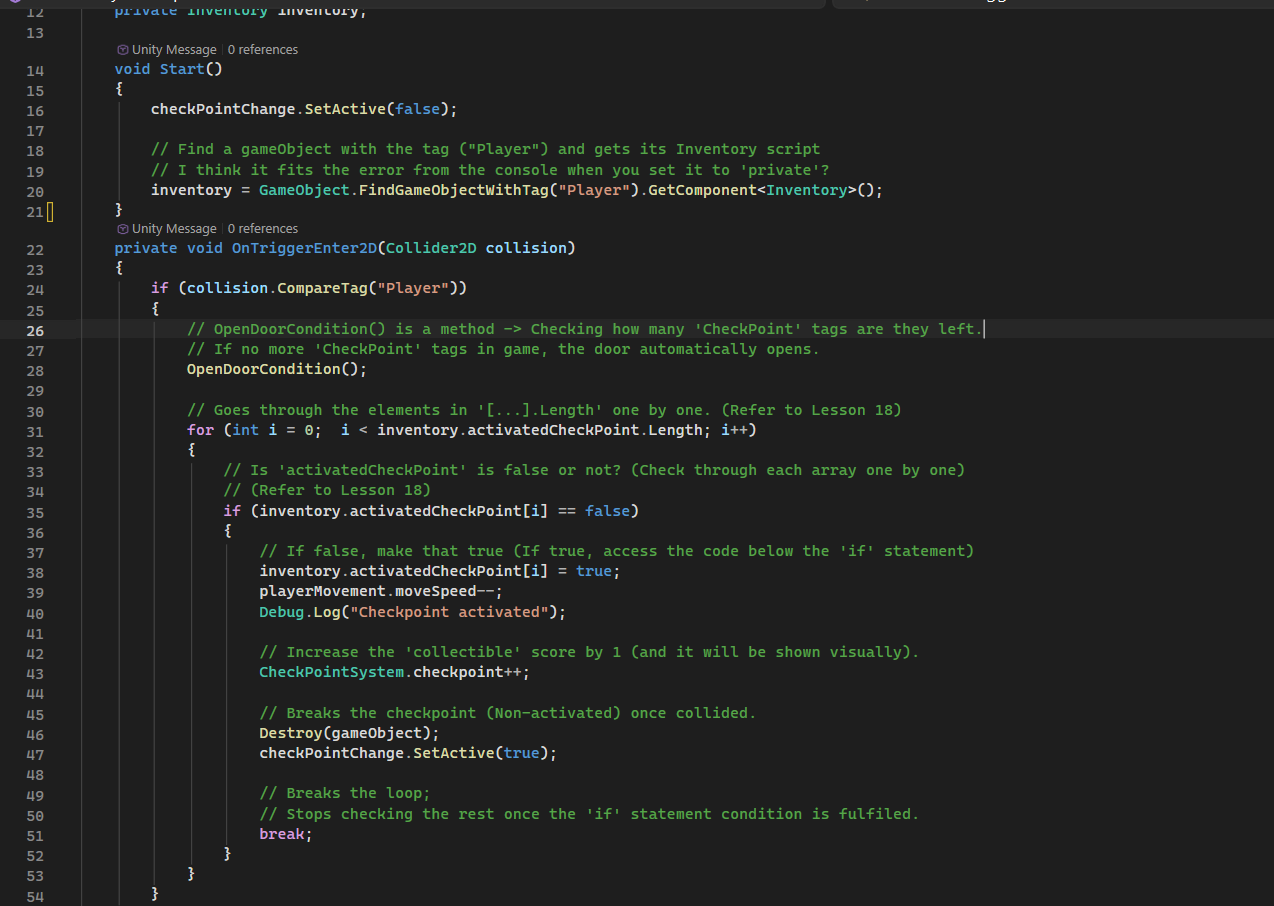Click the Unity icon above OnTriggerEnter2D method

(x=122, y=228)
